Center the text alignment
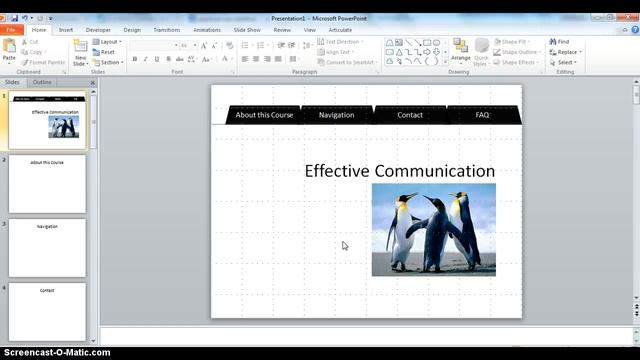Screen dimensions: 640x360 click(256, 59)
